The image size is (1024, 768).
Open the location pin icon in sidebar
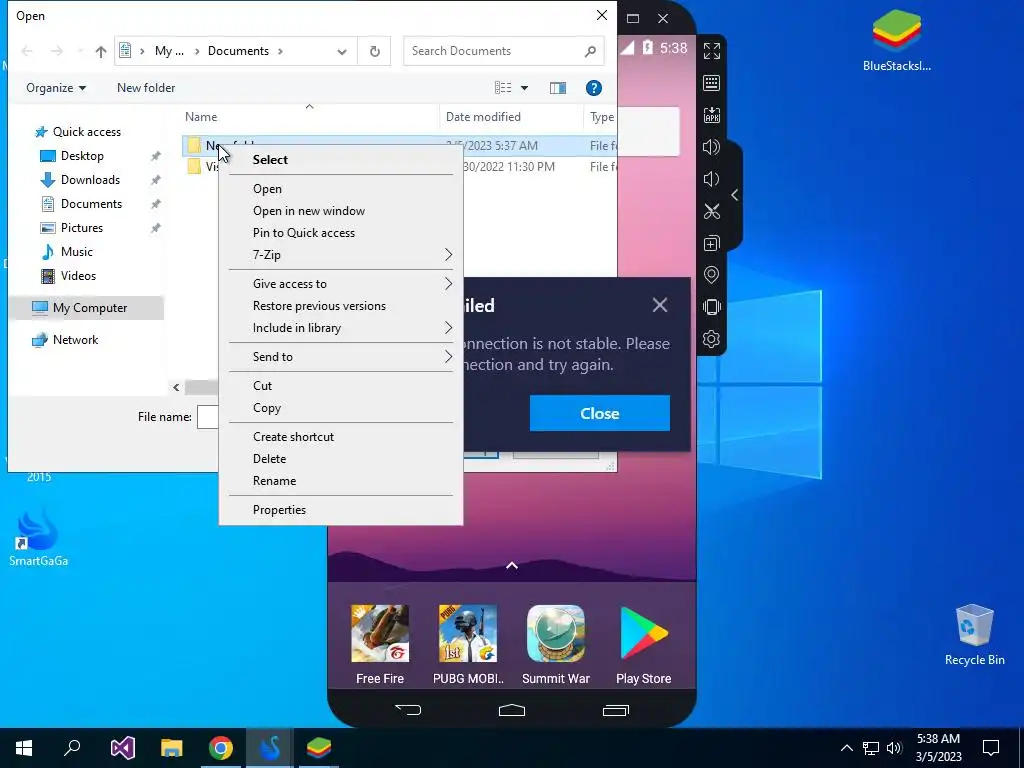point(711,275)
